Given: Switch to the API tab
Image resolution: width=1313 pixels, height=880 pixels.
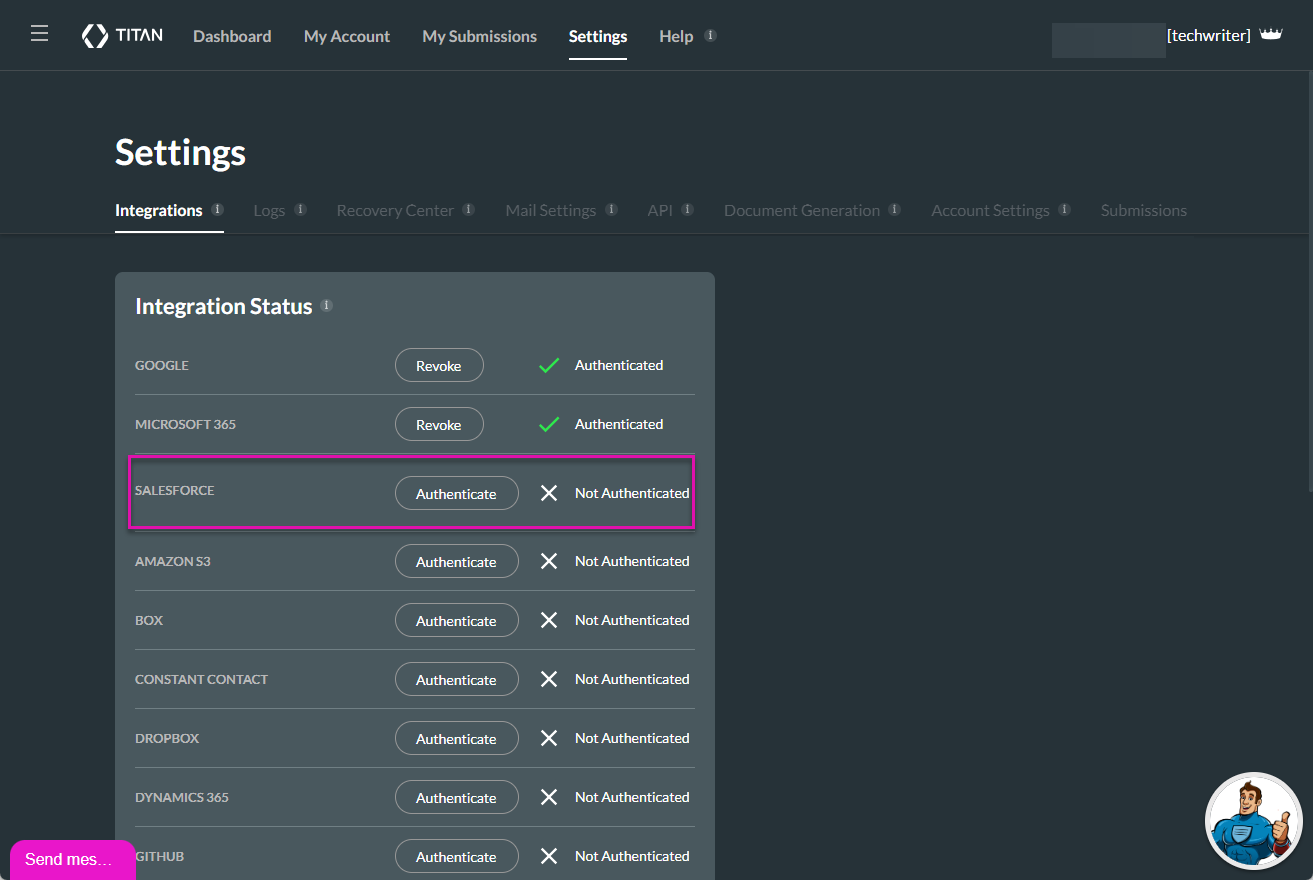Looking at the screenshot, I should coord(660,210).
